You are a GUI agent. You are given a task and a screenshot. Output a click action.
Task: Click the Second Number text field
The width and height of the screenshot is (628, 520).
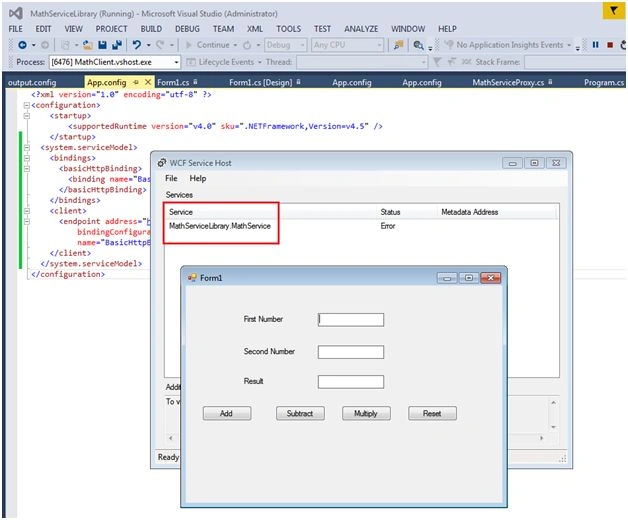coord(351,352)
